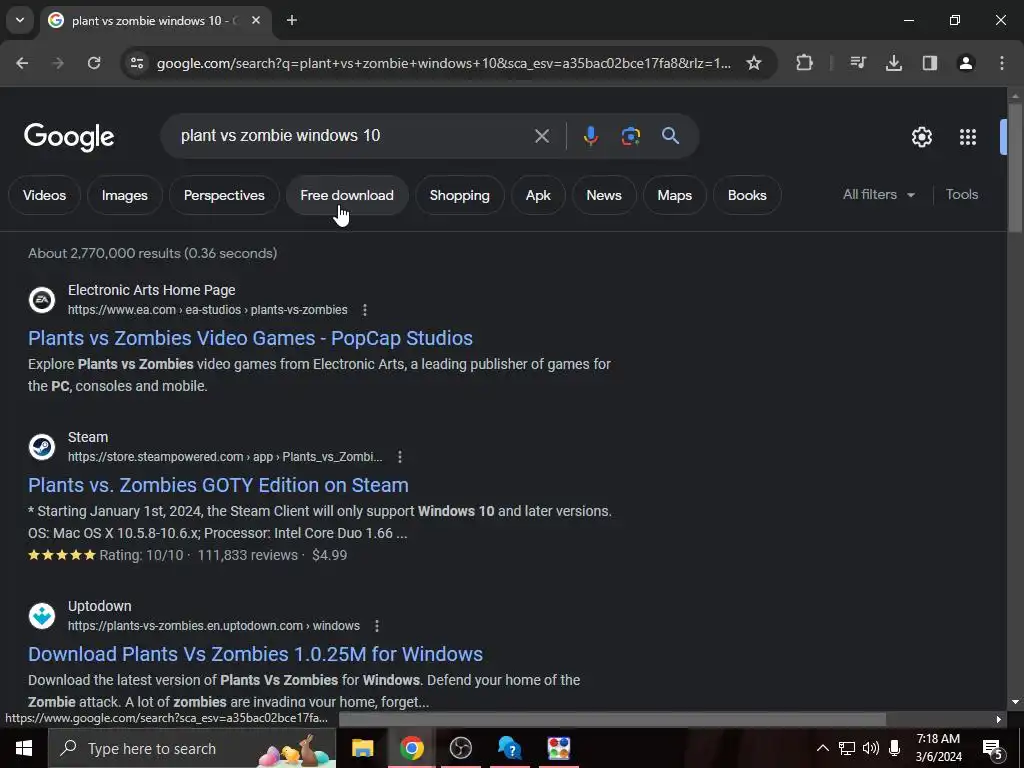1024x768 pixels.
Task: Open the tab search dropdown arrow
Action: tap(20, 20)
